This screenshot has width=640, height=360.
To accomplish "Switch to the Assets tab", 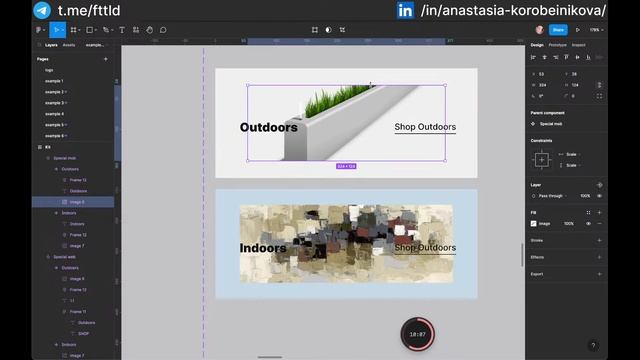I will [69, 45].
